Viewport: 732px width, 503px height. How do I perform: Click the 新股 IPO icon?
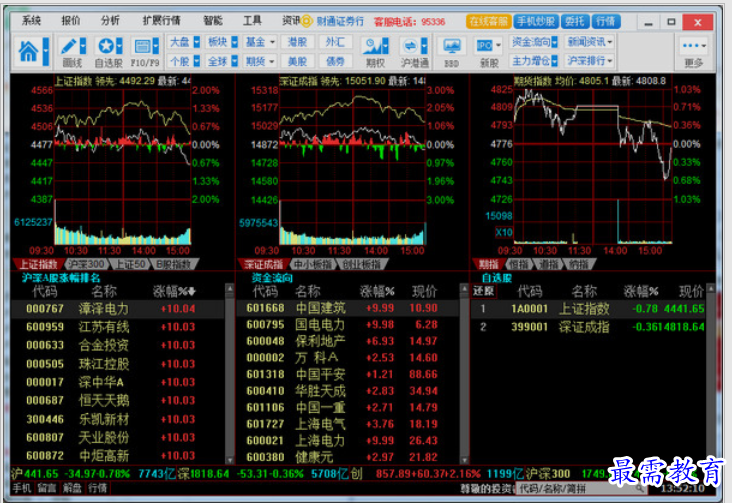pos(488,50)
